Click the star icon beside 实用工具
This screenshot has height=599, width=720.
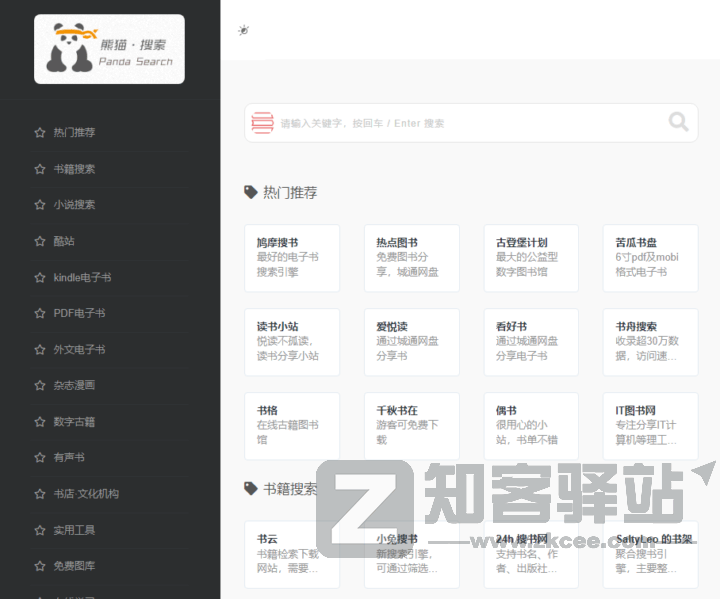point(40,530)
